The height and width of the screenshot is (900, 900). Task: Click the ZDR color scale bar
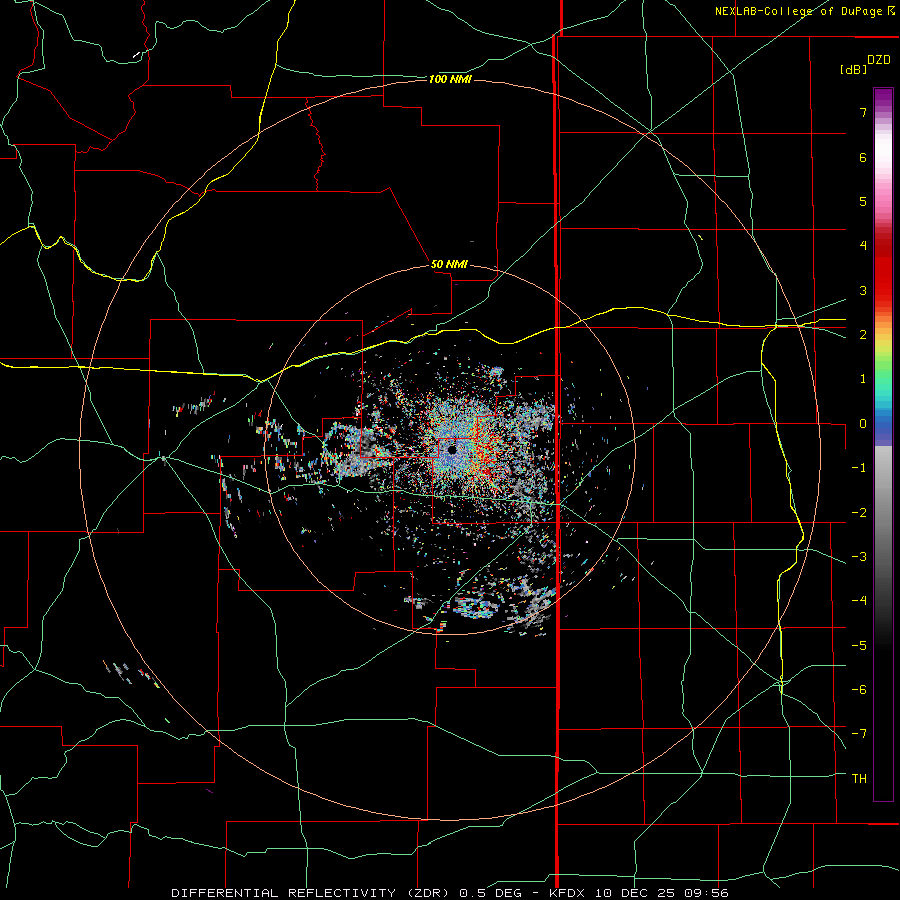(x=883, y=445)
